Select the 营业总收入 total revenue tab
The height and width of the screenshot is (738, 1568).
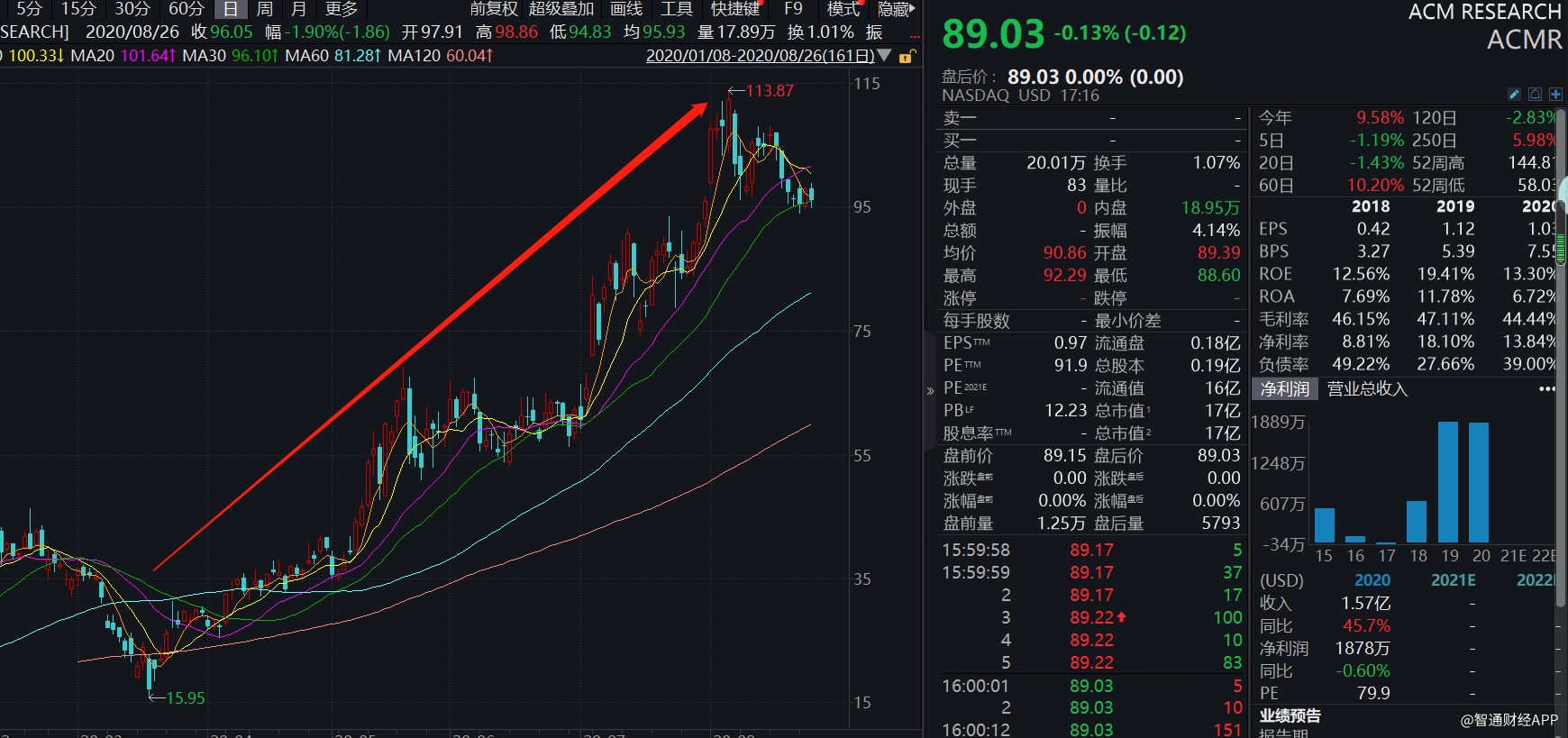1367,389
